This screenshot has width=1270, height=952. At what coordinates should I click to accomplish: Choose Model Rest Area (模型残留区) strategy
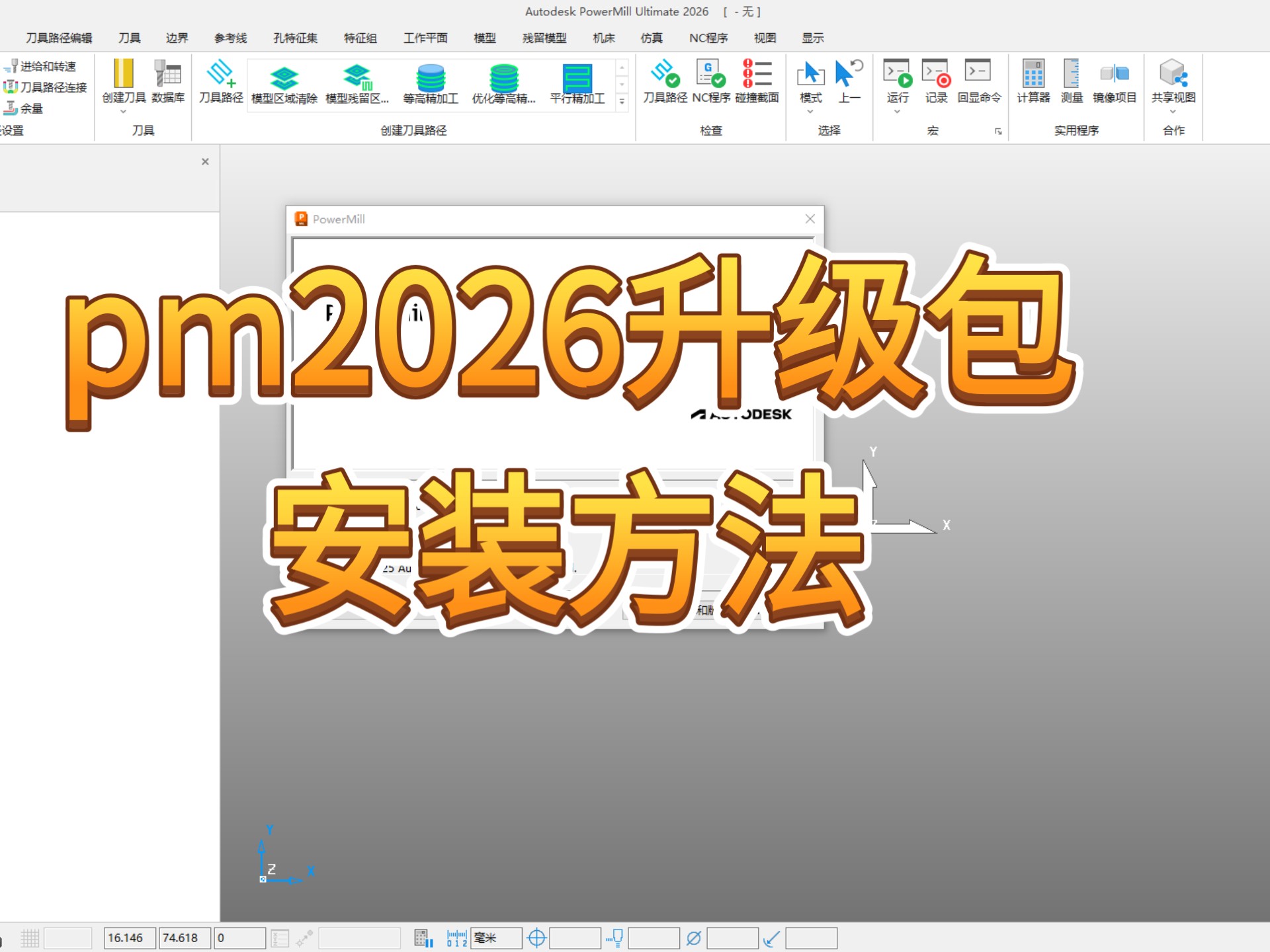357,85
